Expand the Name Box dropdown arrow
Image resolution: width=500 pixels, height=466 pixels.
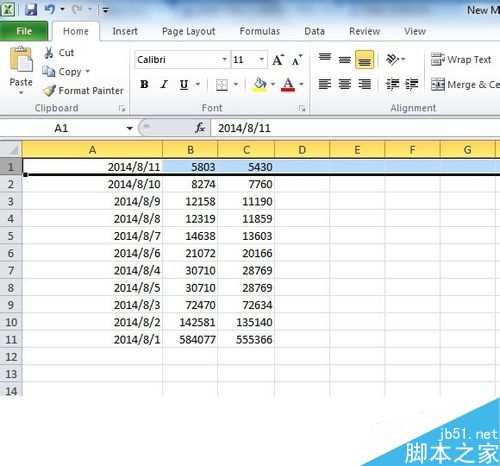point(130,128)
